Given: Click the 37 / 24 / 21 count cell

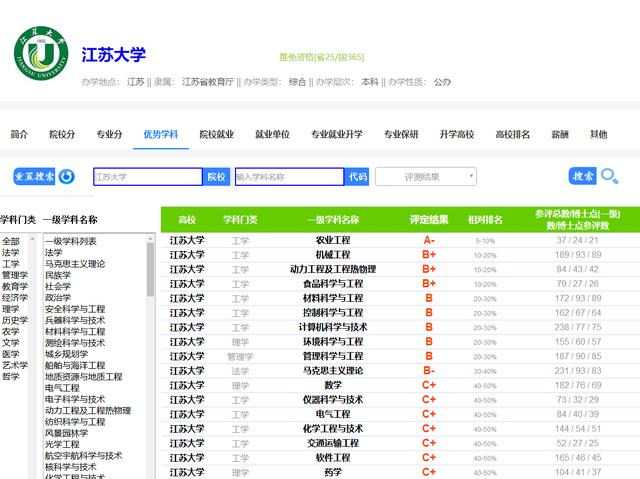Looking at the screenshot, I should click(x=578, y=240).
